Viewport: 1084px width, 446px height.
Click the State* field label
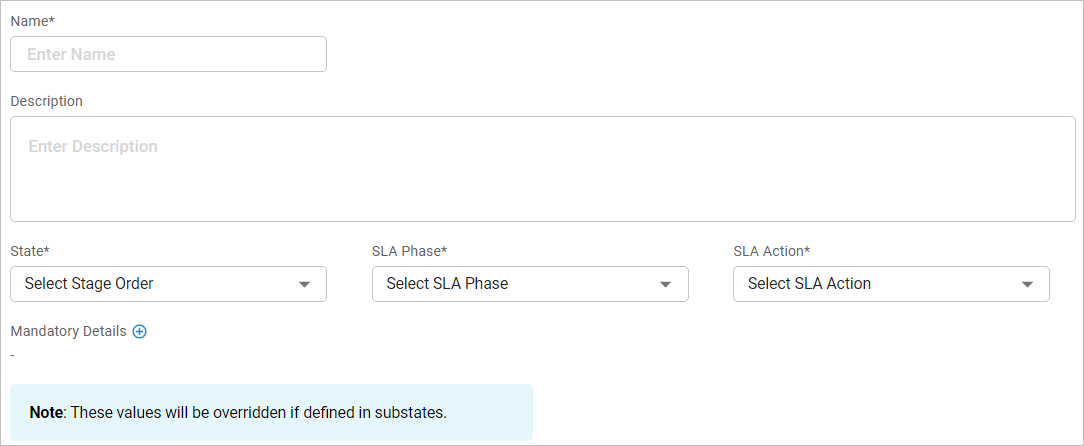pyautogui.click(x=30, y=250)
